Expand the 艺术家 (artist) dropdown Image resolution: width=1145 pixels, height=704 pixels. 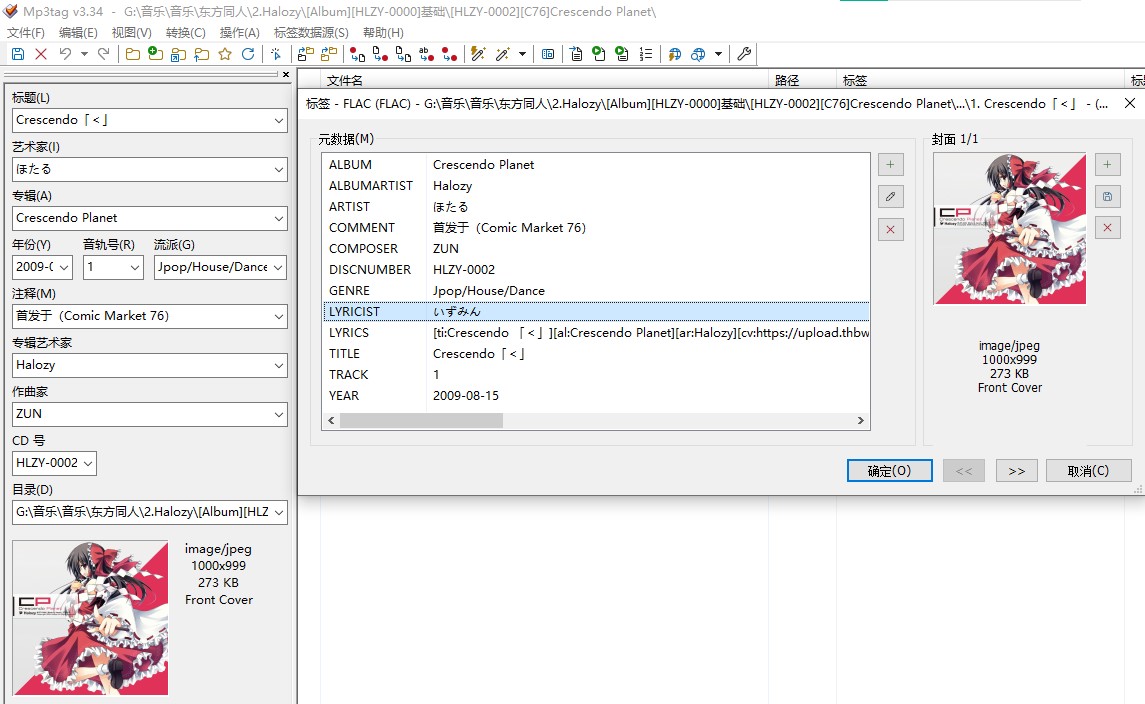278,169
